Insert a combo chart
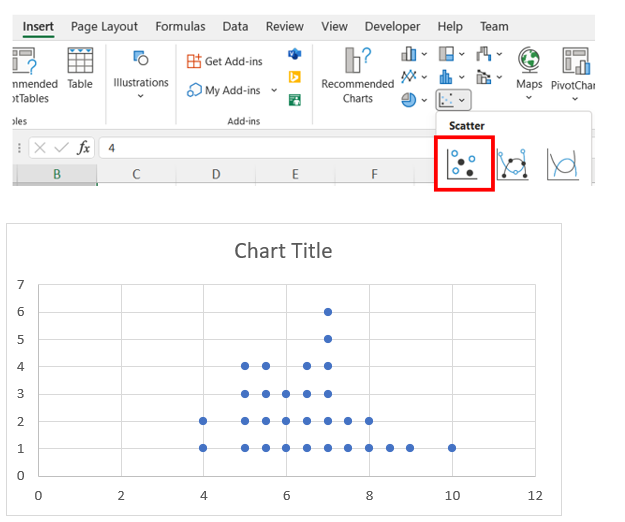The width and height of the screenshot is (625, 522). pyautogui.click(x=483, y=77)
